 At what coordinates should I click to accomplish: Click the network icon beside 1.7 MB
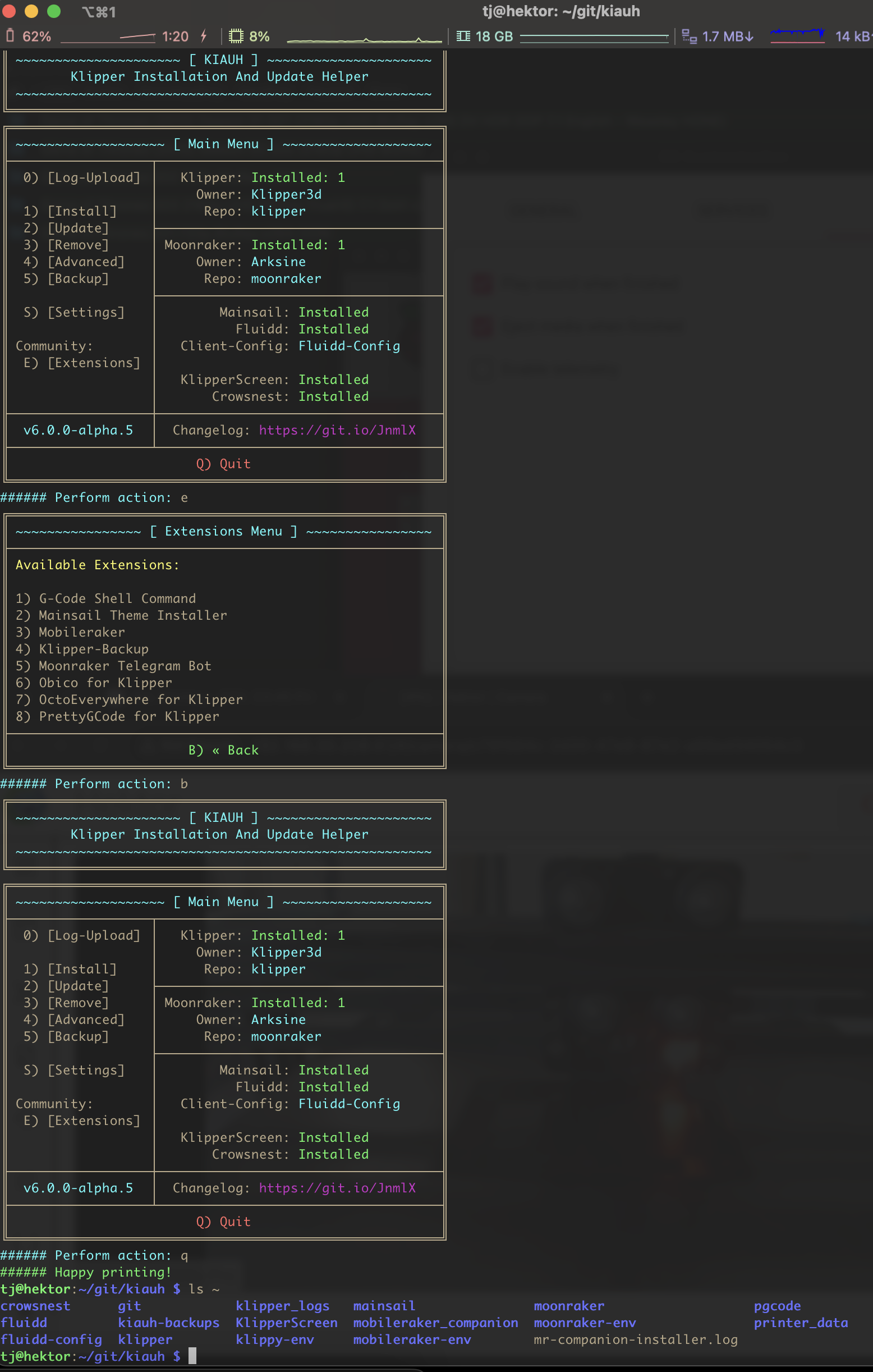689,36
